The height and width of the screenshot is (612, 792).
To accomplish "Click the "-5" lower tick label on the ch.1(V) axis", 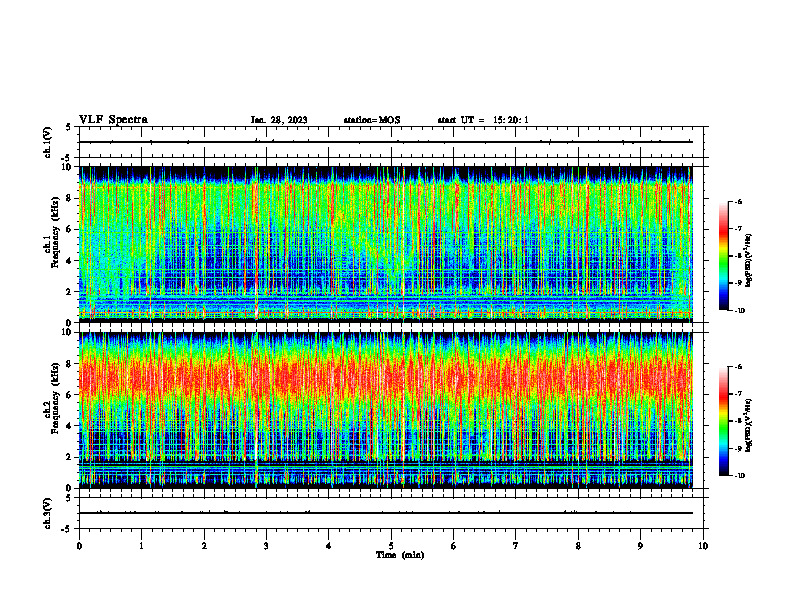I will (68, 158).
